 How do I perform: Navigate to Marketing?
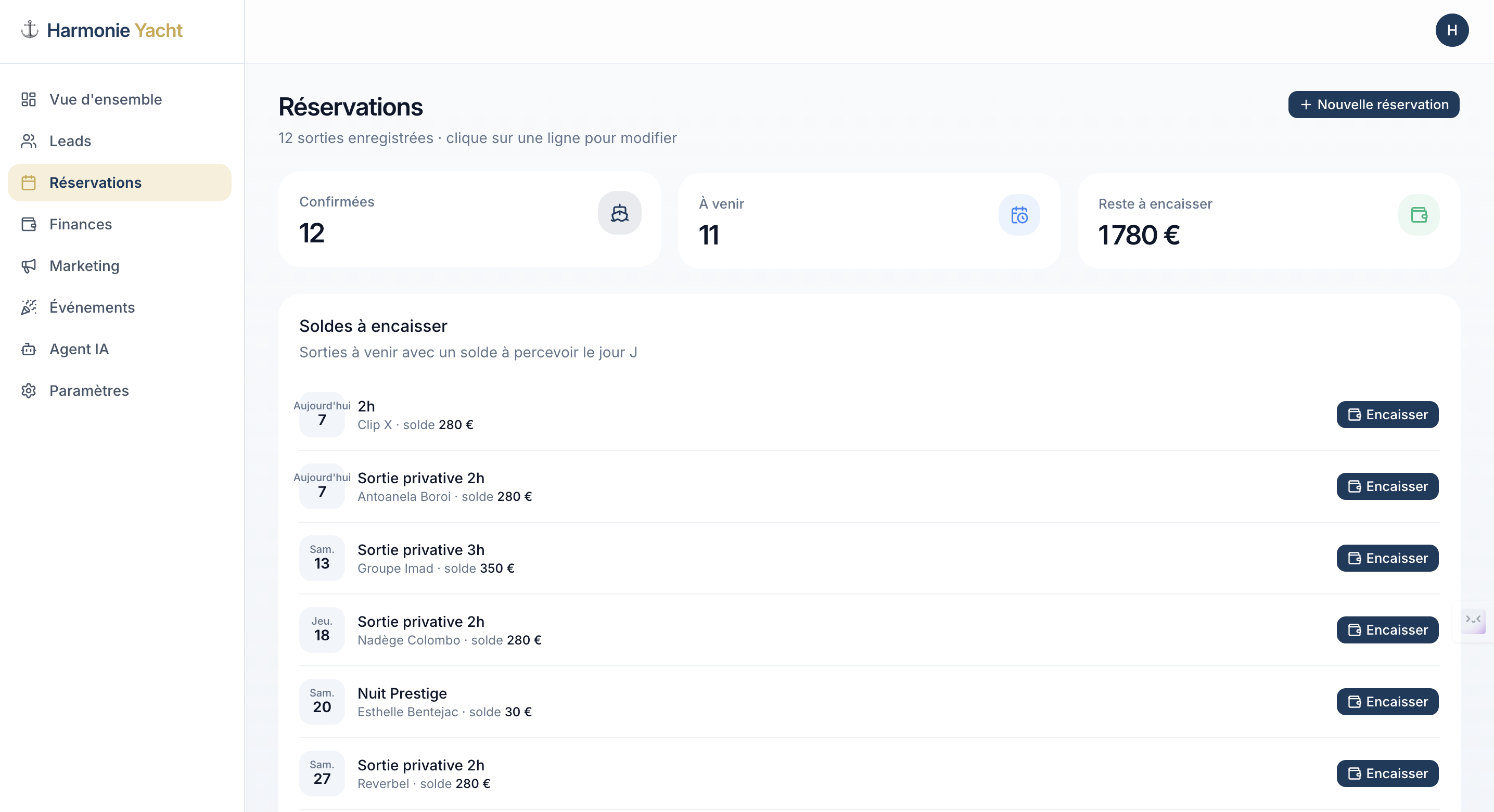click(x=120, y=266)
